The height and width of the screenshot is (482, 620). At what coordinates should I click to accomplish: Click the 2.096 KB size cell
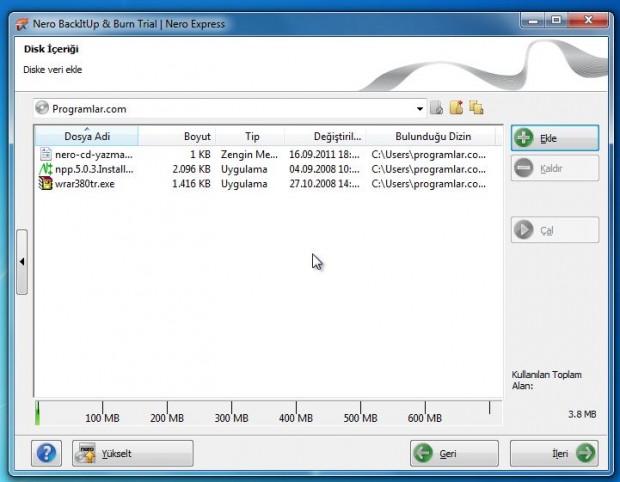tap(191, 169)
